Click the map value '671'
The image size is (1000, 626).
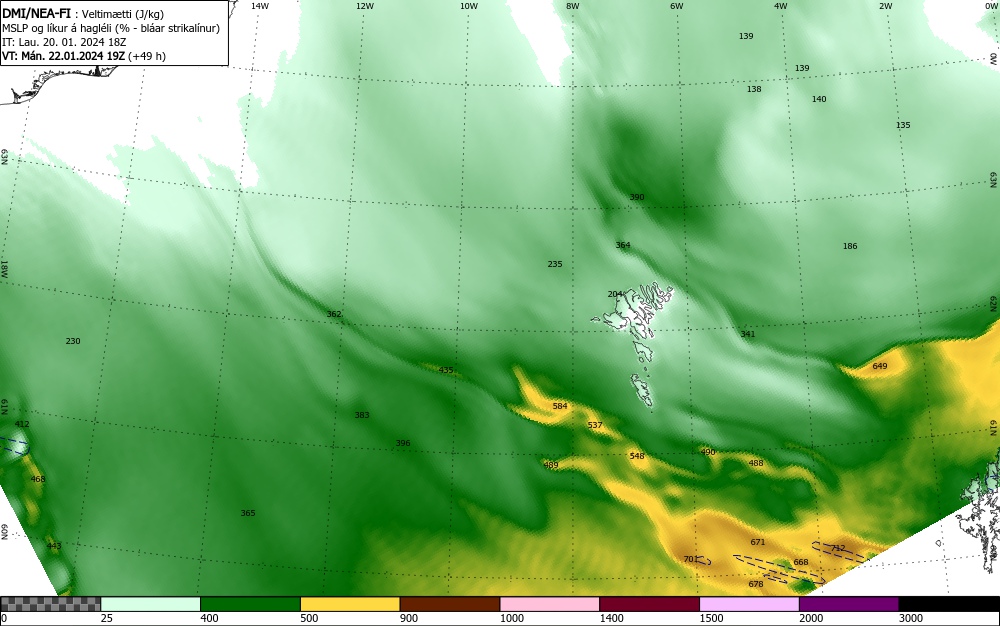point(758,542)
